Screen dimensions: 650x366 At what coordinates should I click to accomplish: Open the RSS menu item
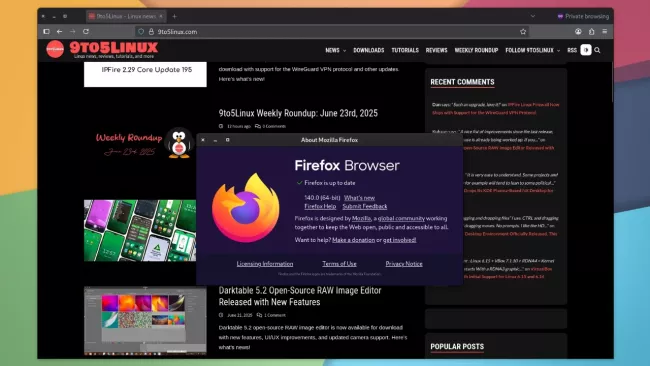coord(572,50)
